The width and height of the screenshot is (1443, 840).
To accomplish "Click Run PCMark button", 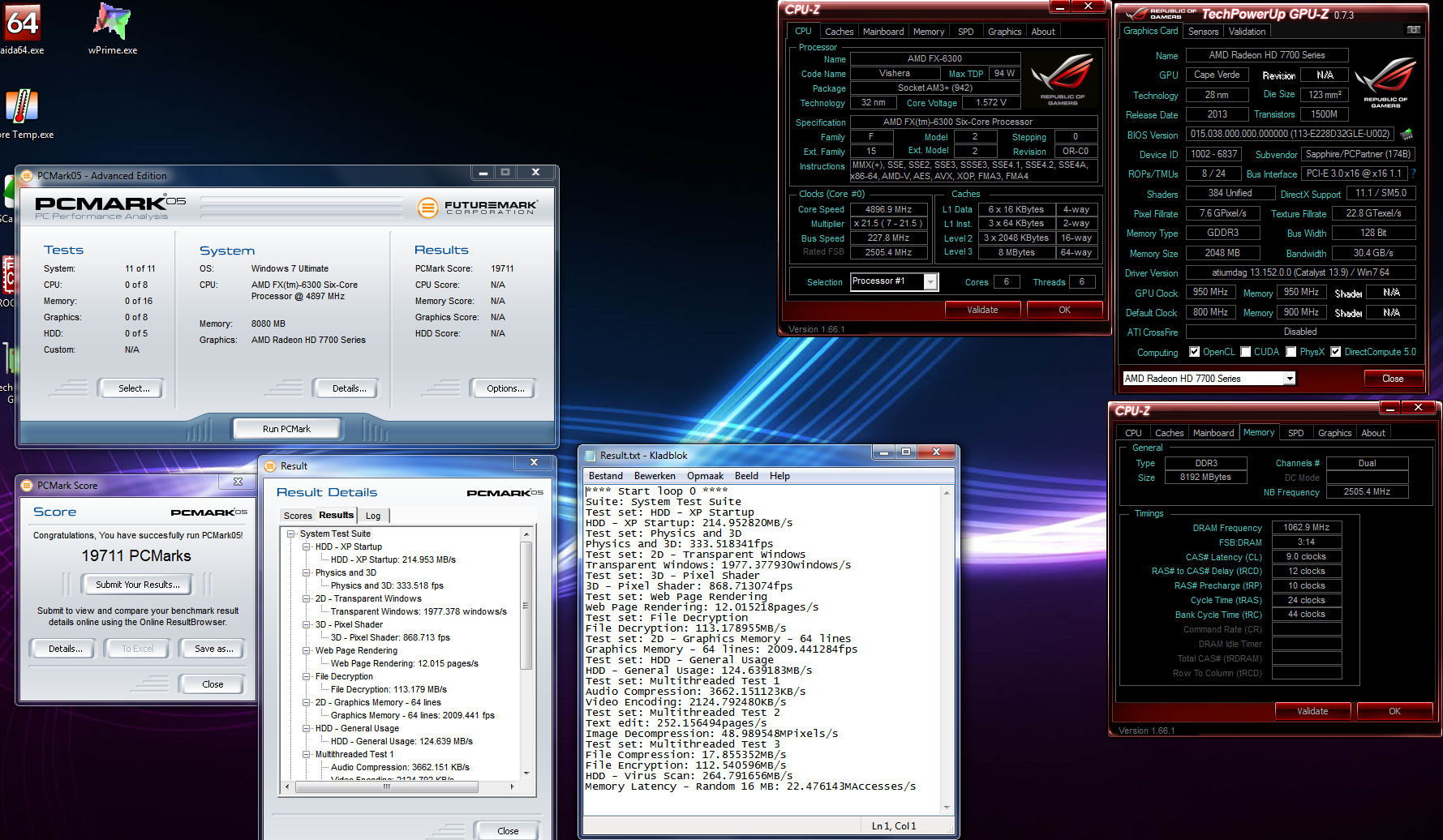I will (x=286, y=429).
